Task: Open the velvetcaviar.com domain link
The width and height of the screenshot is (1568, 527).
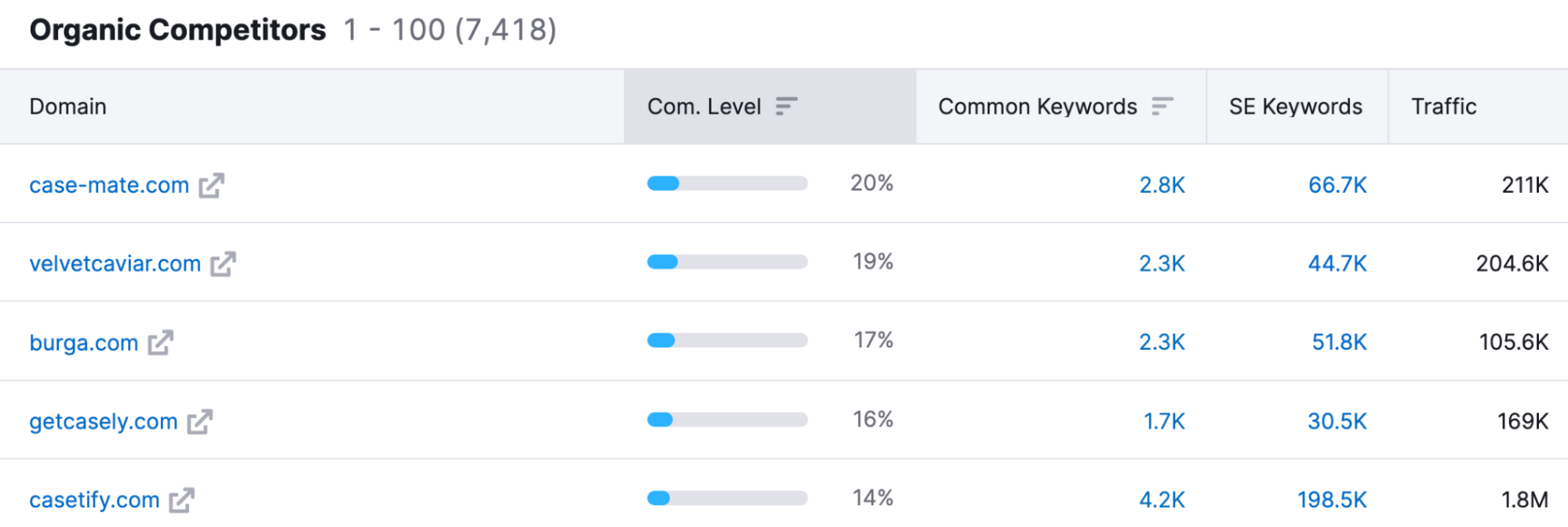Action: click(x=115, y=264)
